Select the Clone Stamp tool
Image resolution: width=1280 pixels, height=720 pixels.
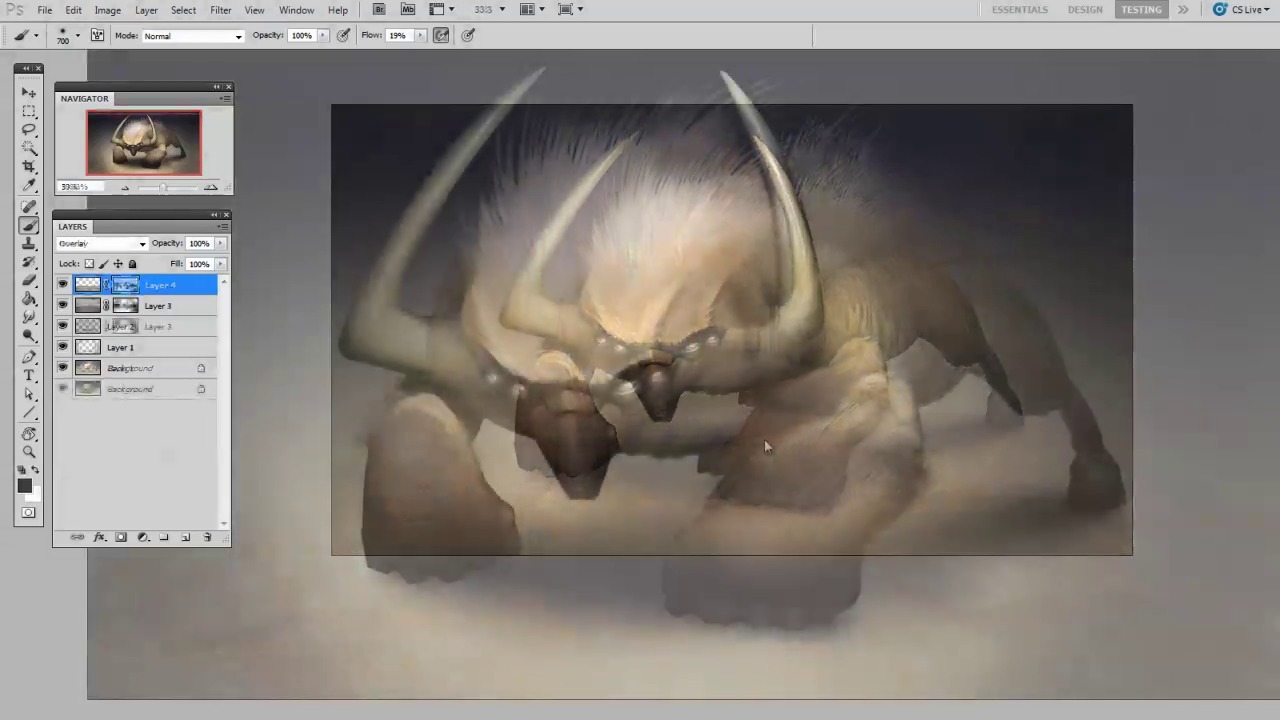[x=29, y=243]
